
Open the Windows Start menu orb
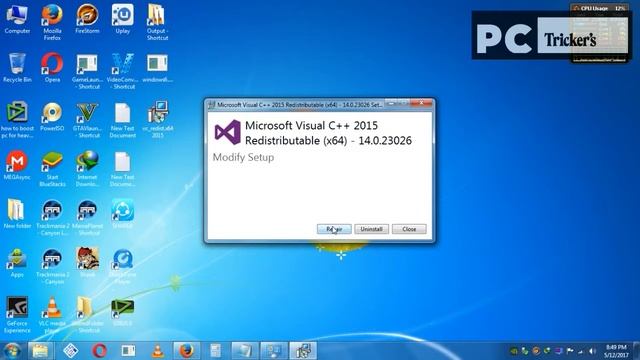coord(12,351)
